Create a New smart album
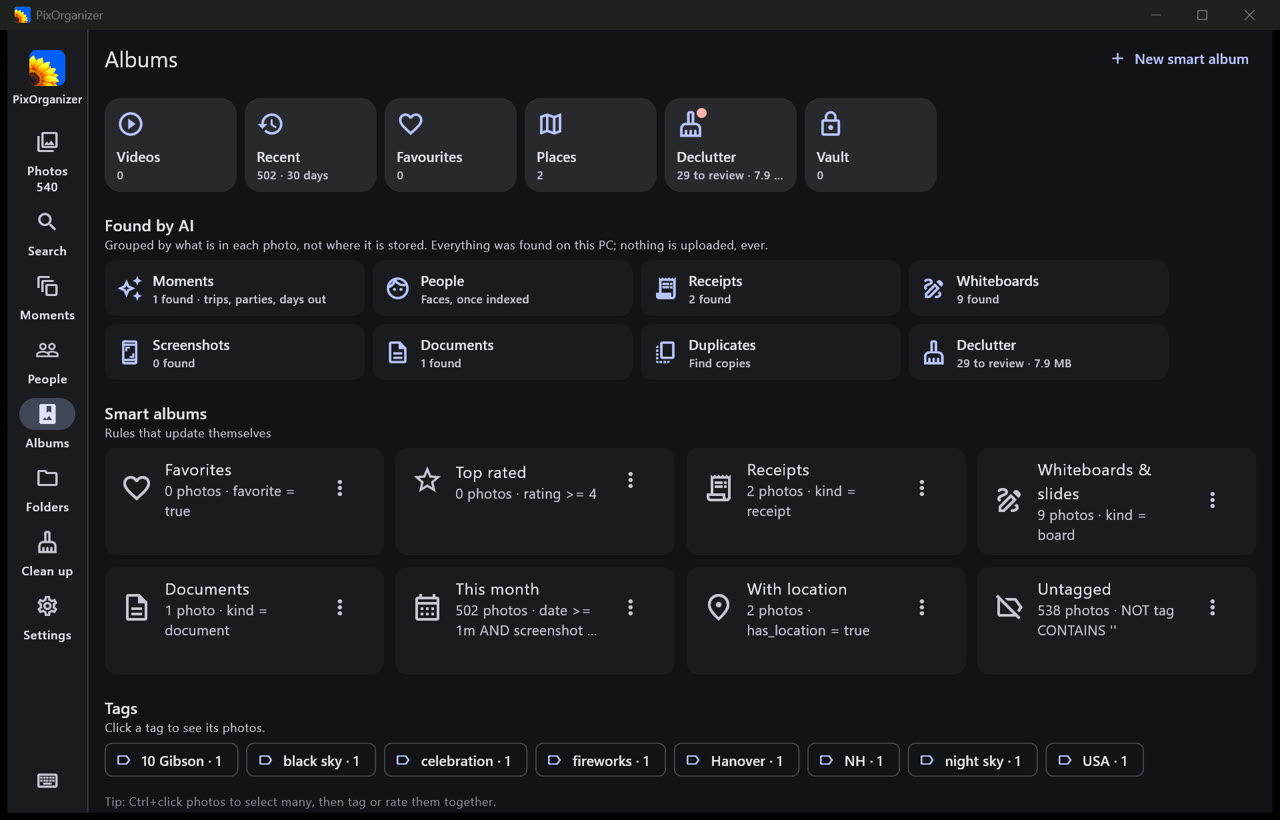 pyautogui.click(x=1180, y=59)
